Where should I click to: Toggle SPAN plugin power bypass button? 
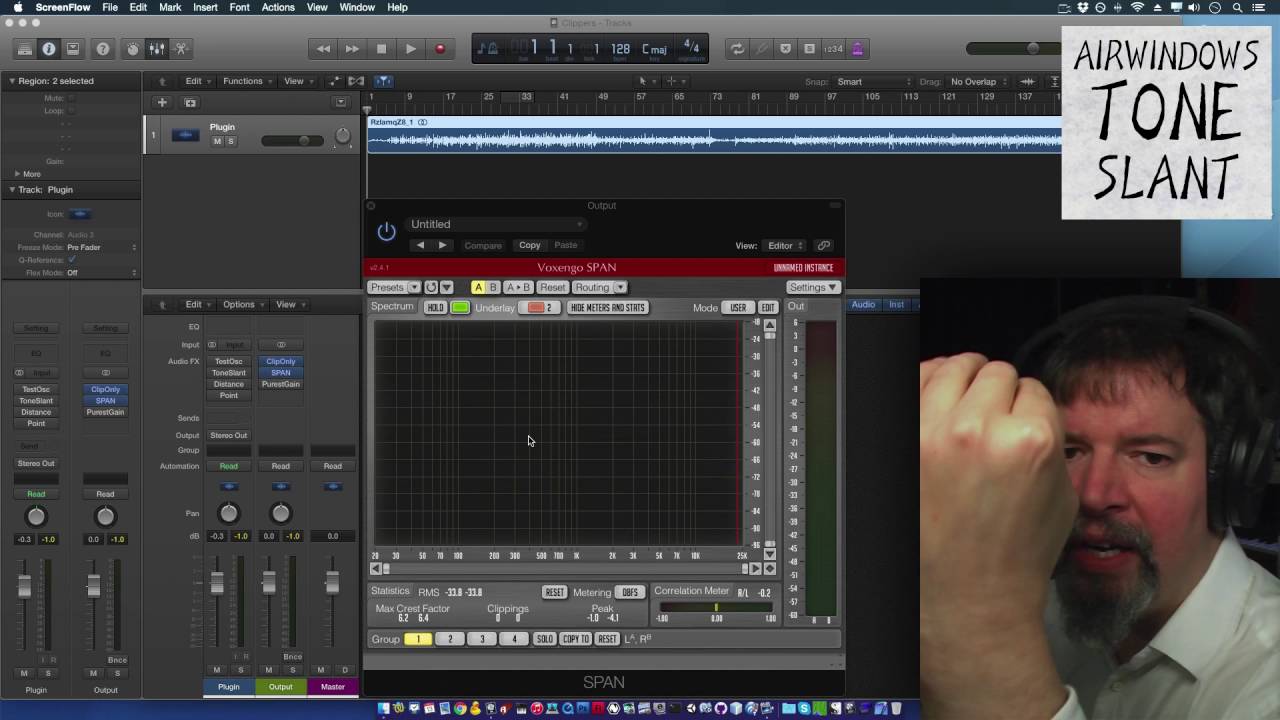386,232
